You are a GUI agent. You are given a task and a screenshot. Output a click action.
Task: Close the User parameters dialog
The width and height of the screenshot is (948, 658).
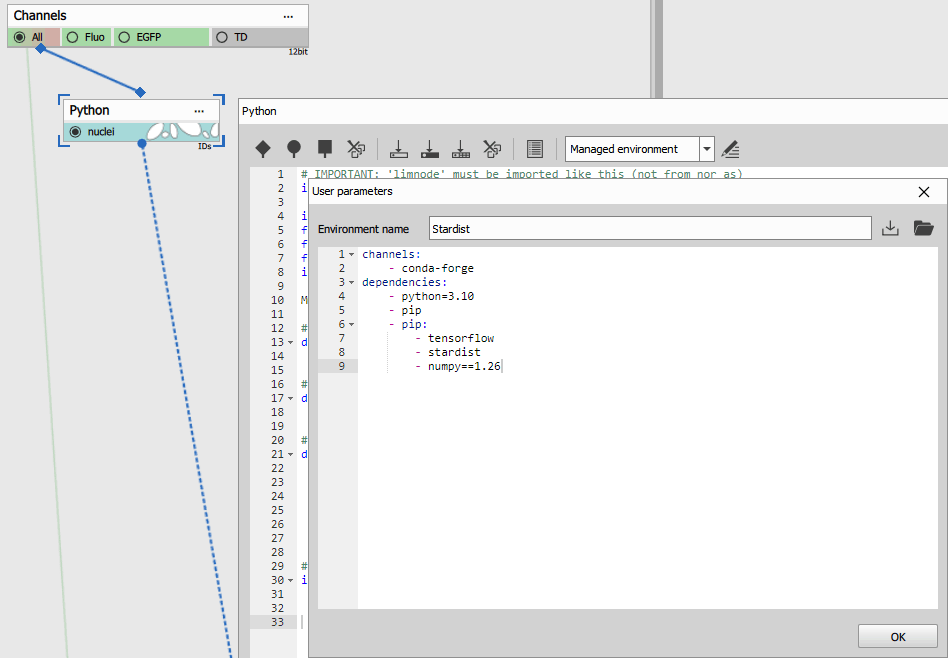click(x=924, y=192)
